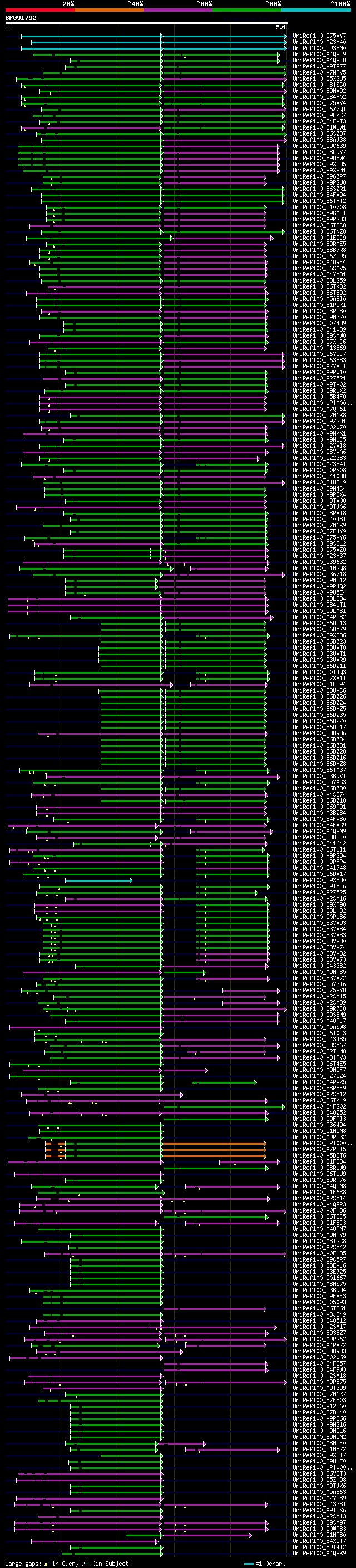Select subject label UniRef100_B9GZP7
The image size is (356, 1568).
[319, 176]
